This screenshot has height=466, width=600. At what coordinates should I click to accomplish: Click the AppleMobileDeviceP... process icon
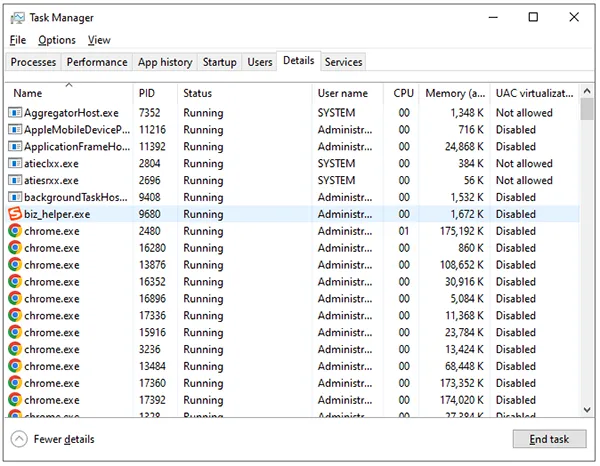tap(15, 130)
